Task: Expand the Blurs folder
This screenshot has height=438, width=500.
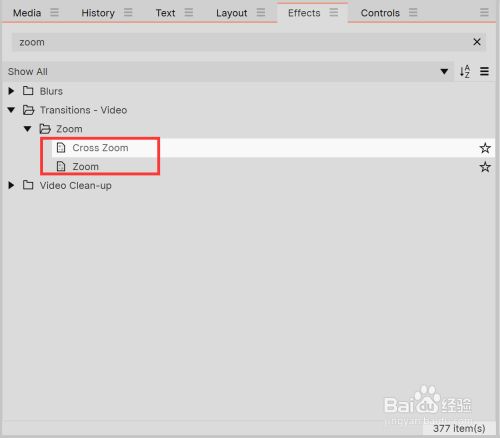Action: point(11,91)
